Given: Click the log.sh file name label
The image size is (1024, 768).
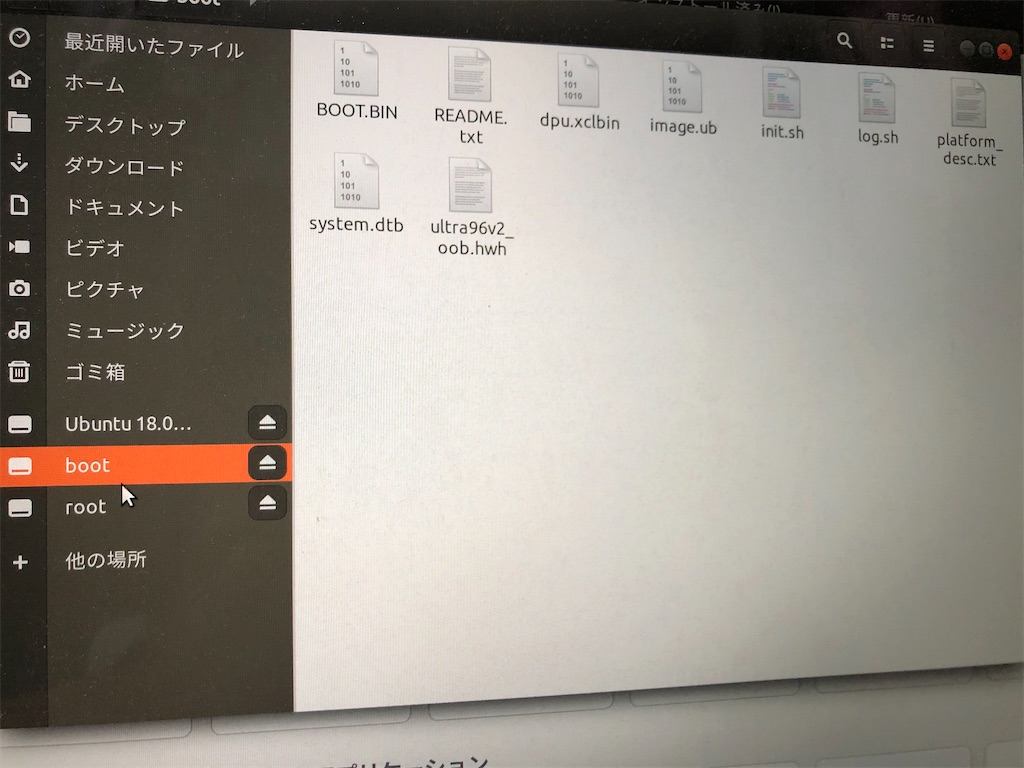Looking at the screenshot, I should click(878, 136).
